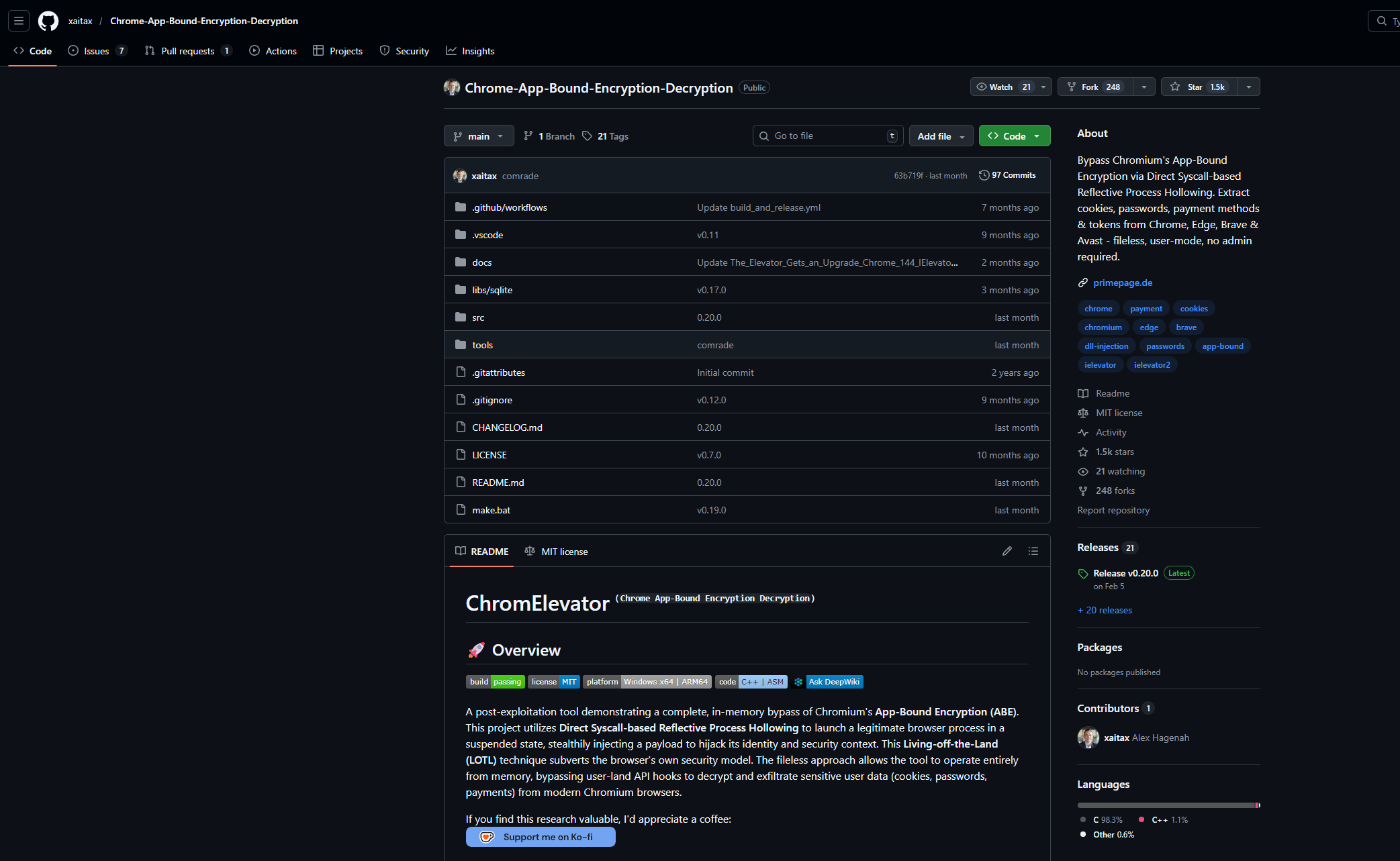Edit README with pencil icon
This screenshot has height=861, width=1400.
point(1007,551)
